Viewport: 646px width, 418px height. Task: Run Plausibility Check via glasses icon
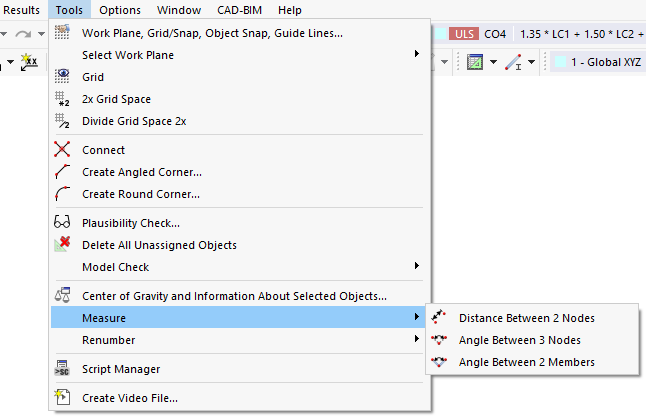point(62,223)
